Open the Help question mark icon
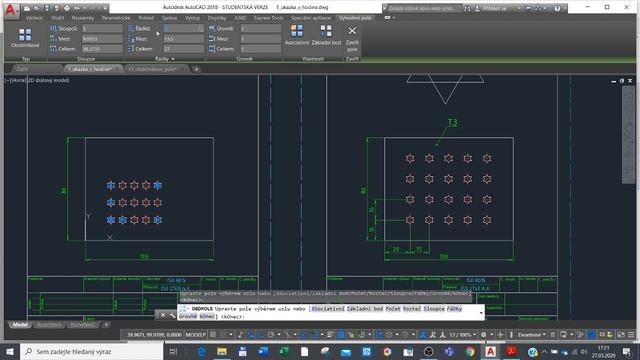The height and width of the screenshot is (360, 640). click(557, 8)
